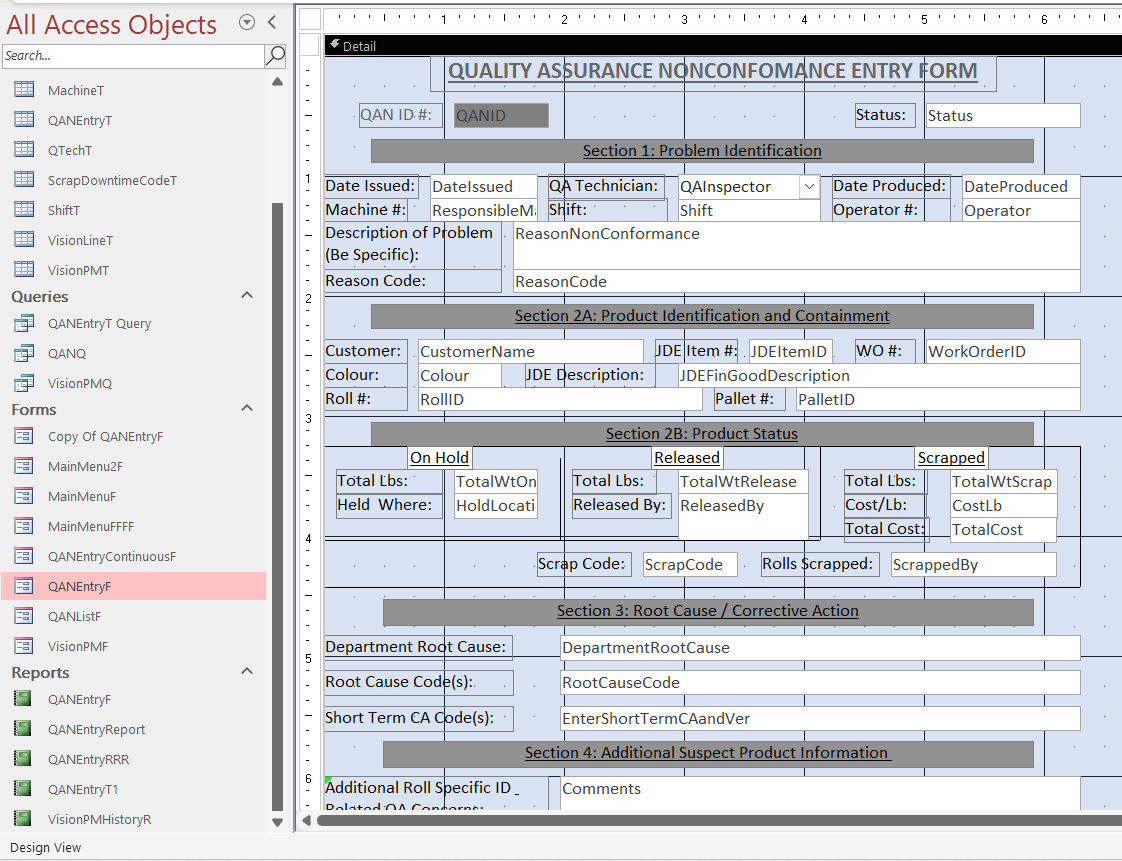Screen dimensions: 1122x861
Task: Select the Scrapped label
Action: coord(951,457)
